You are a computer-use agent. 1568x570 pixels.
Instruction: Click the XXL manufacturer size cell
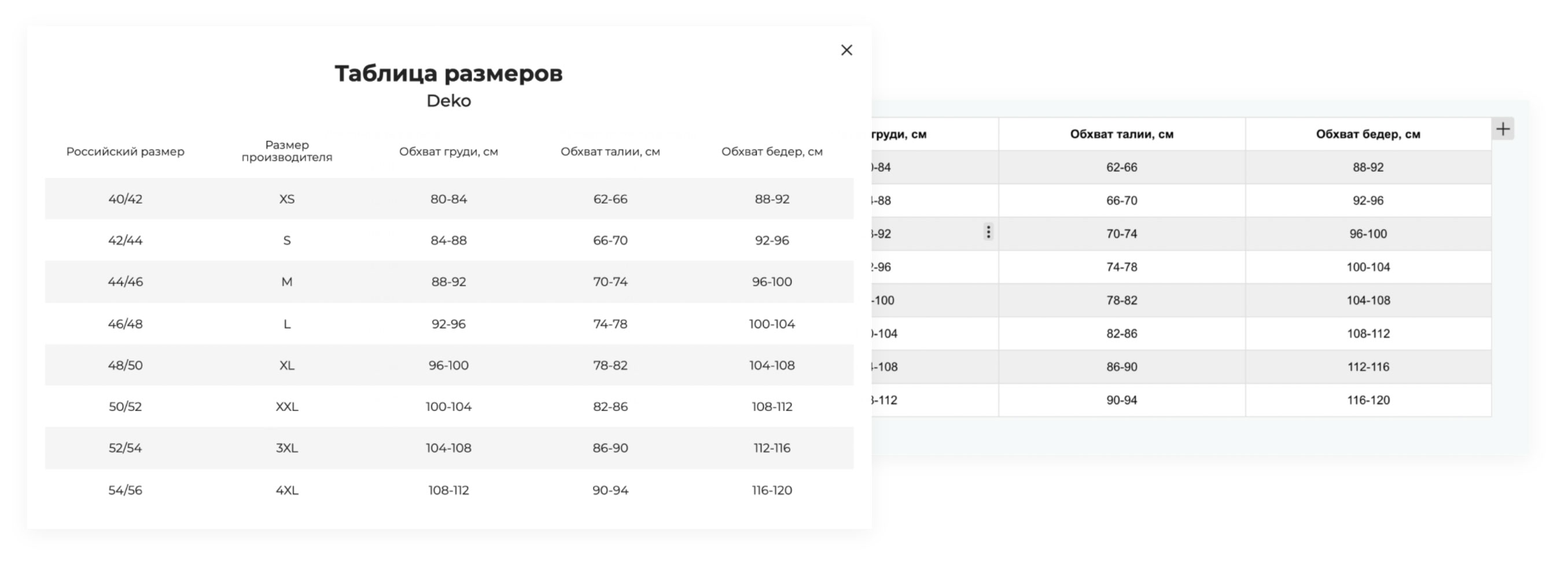(287, 407)
